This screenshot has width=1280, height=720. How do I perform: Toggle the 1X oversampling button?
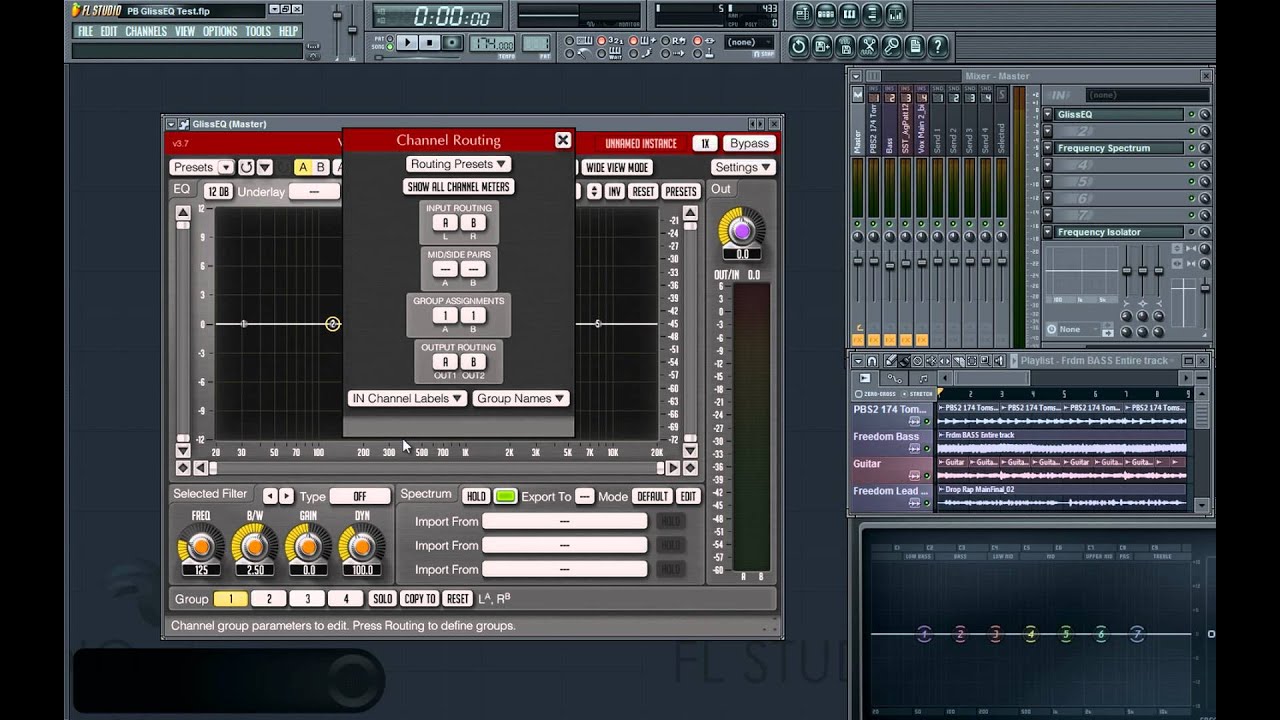pos(705,143)
